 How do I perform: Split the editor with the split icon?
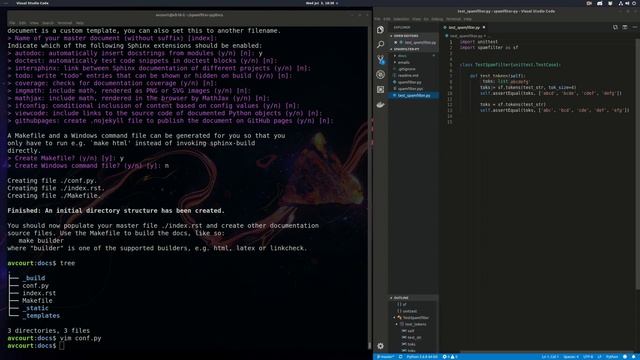click(625, 27)
